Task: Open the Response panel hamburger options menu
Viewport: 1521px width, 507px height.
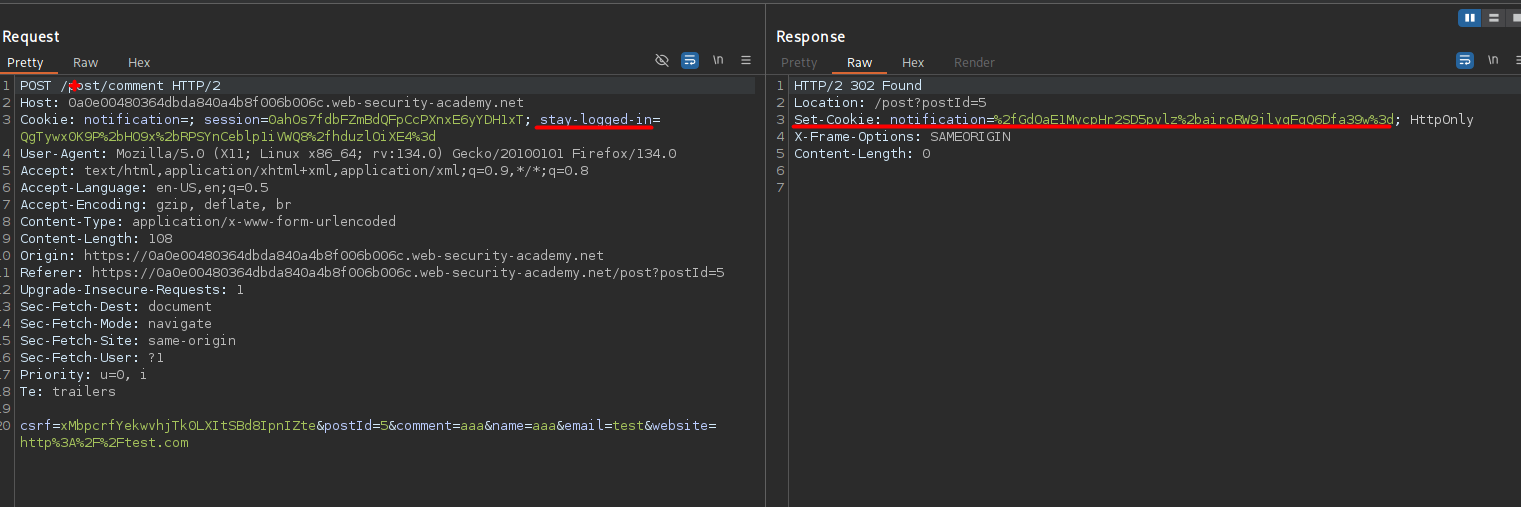Action: [1517, 61]
